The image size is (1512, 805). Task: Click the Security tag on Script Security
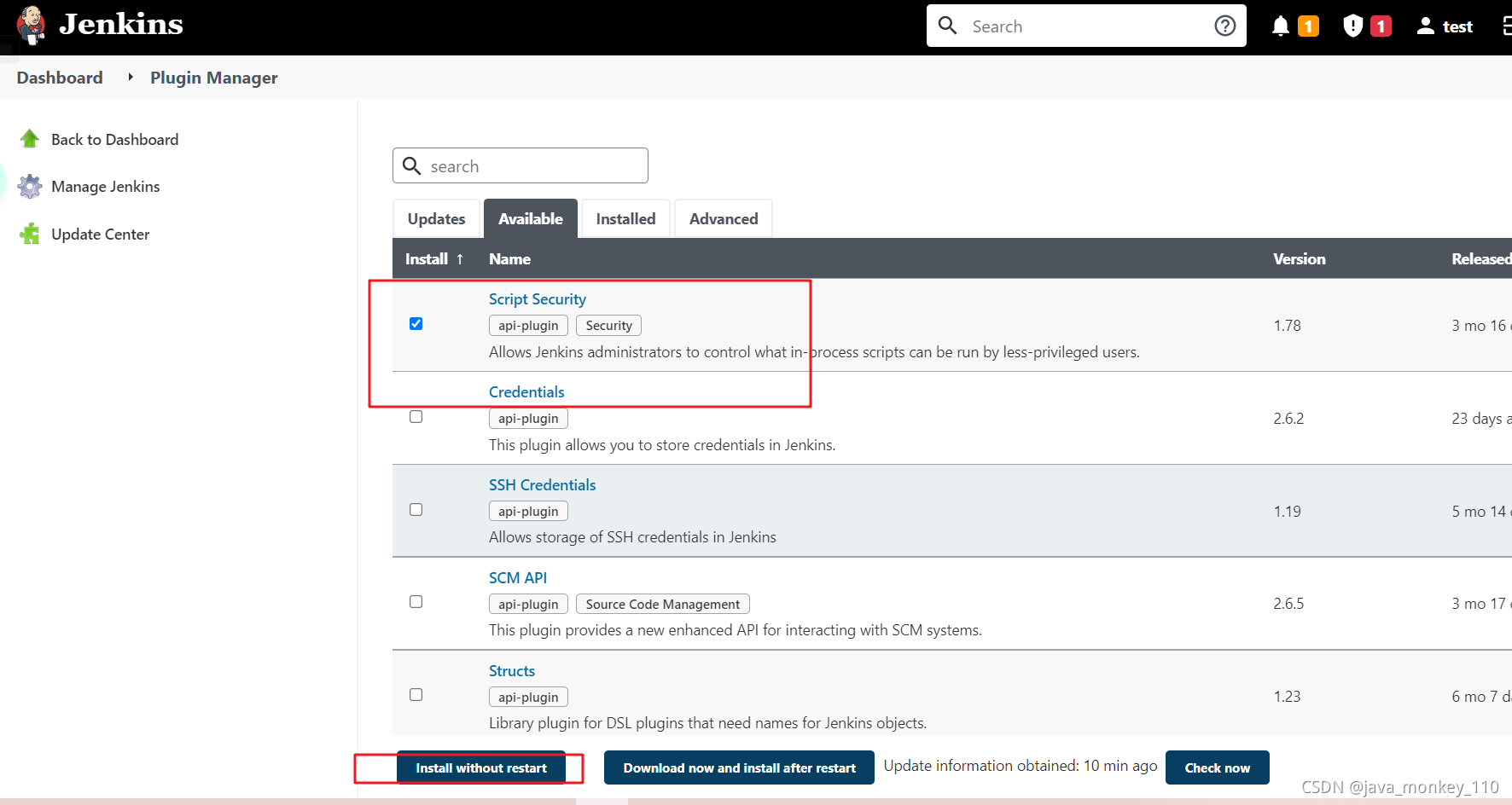[608, 326]
